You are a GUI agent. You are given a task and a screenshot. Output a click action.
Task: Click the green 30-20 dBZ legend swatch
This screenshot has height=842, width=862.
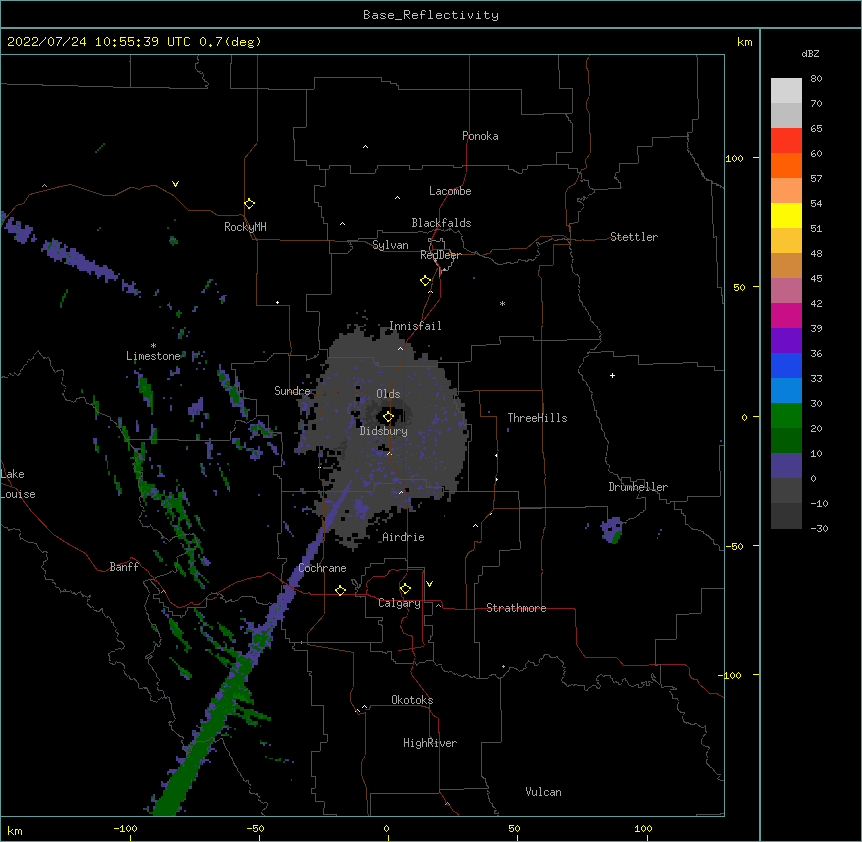[x=786, y=416]
